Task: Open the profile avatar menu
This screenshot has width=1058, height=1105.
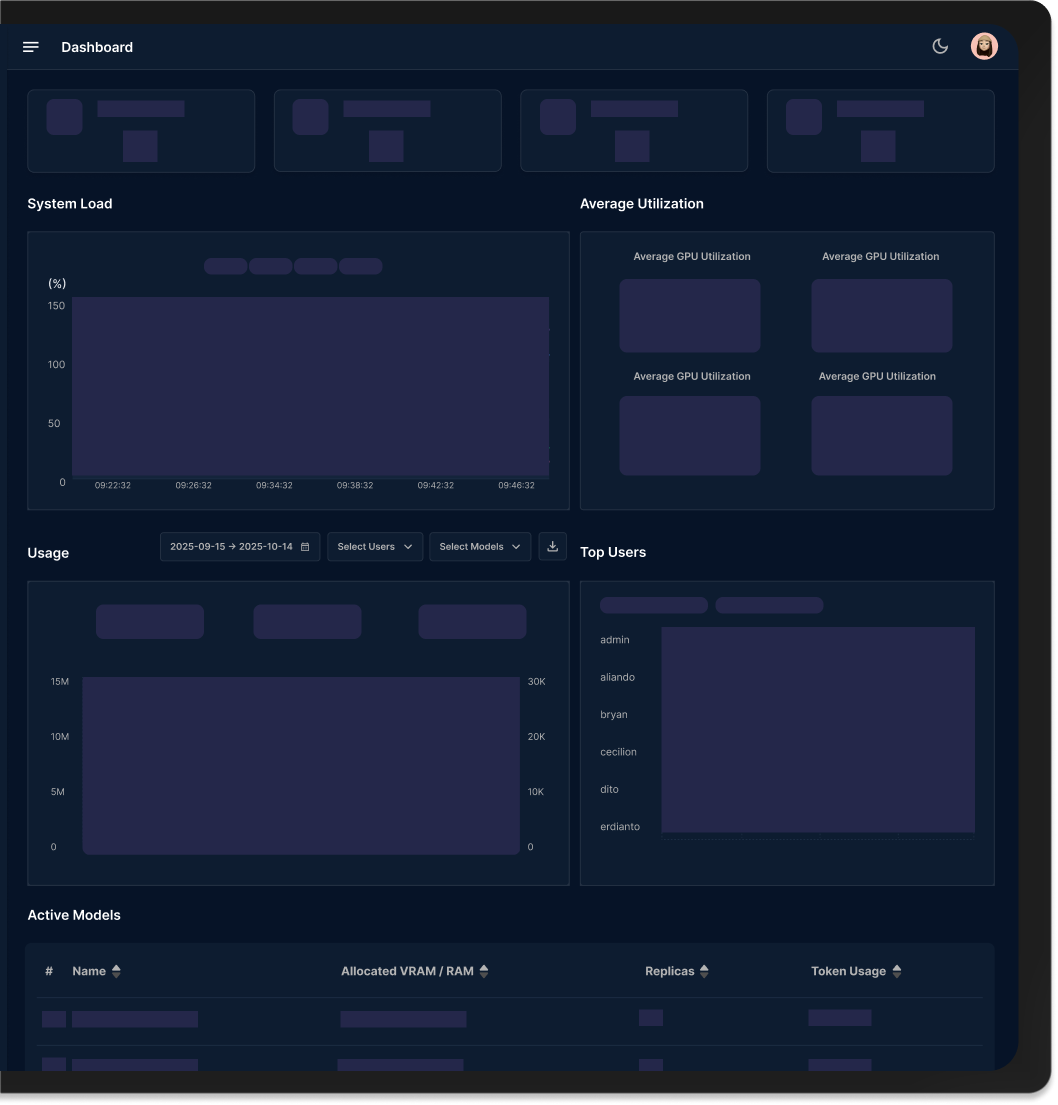Action: [983, 45]
